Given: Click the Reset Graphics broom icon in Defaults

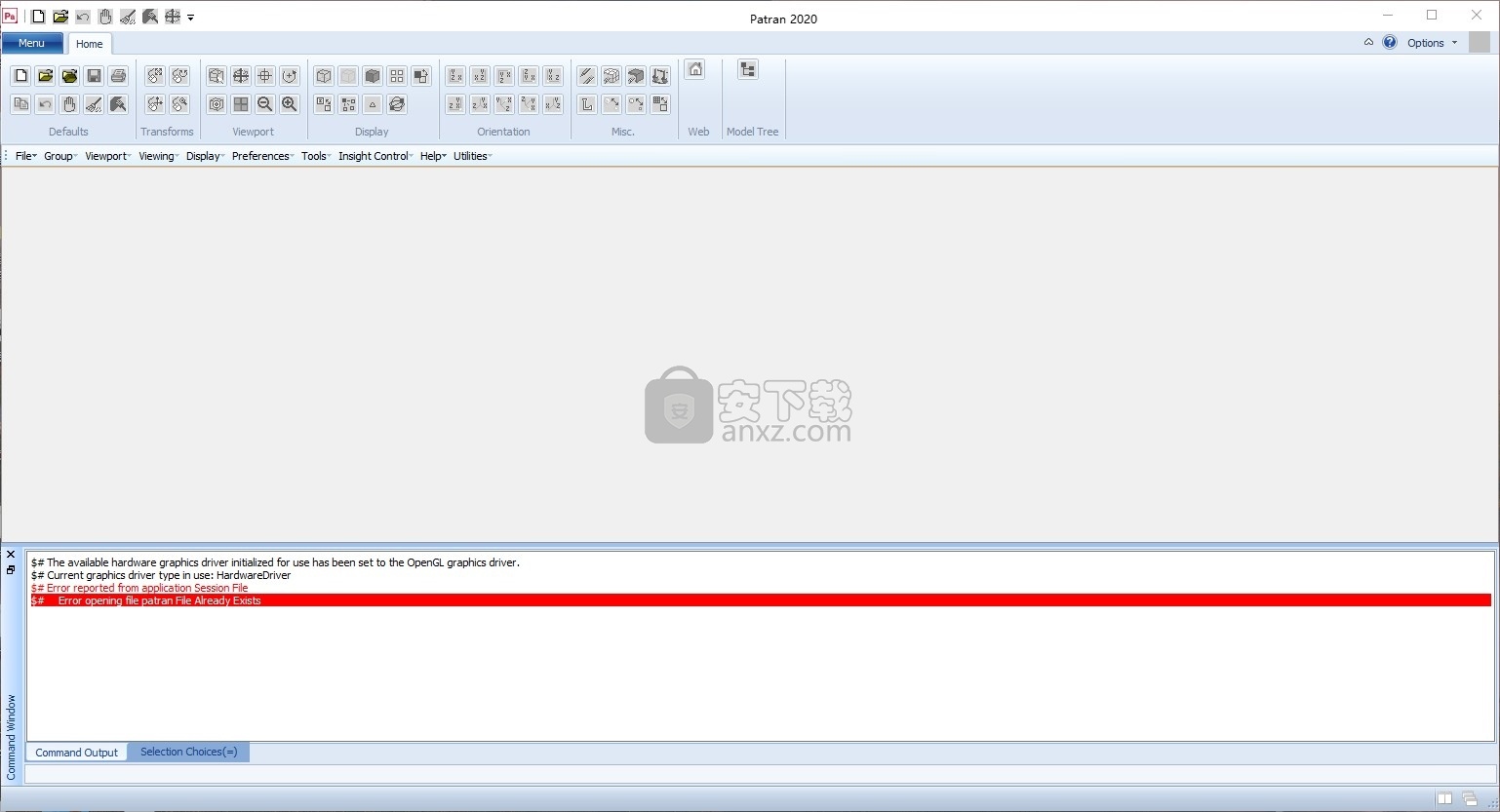Looking at the screenshot, I should 94,104.
